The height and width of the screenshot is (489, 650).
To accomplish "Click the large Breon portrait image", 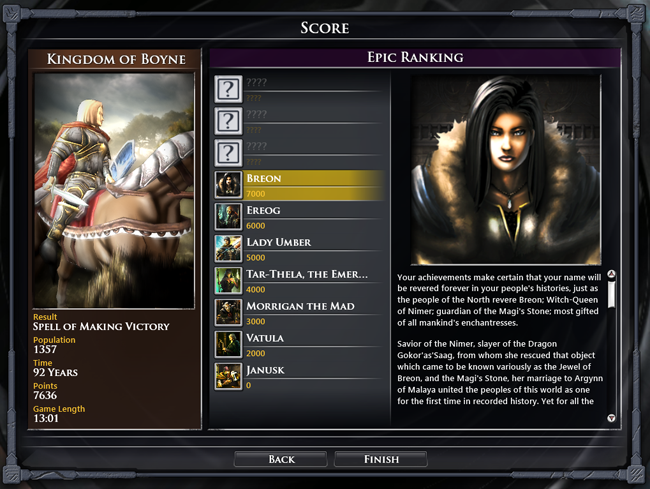I will 506,169.
